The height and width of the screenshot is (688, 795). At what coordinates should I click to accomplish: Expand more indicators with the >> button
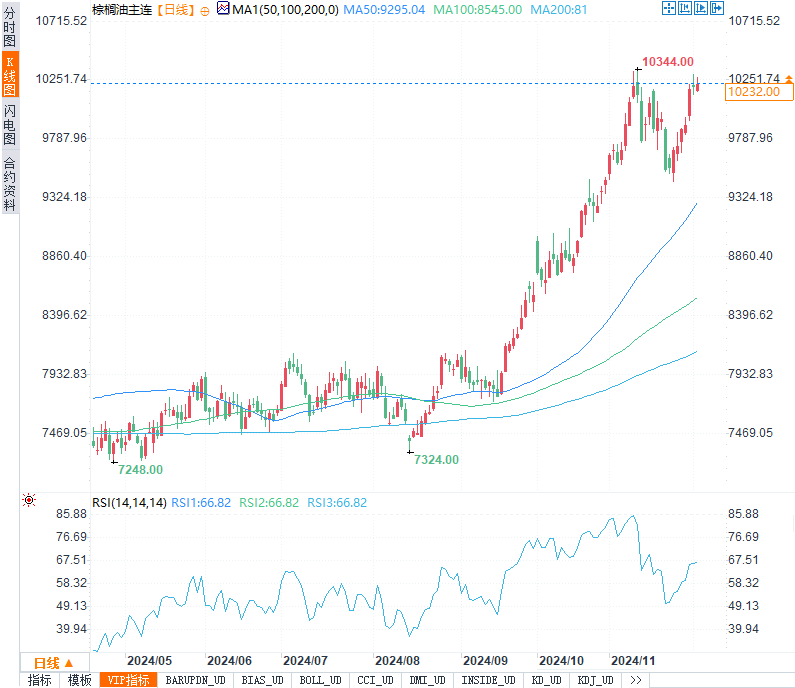635,680
